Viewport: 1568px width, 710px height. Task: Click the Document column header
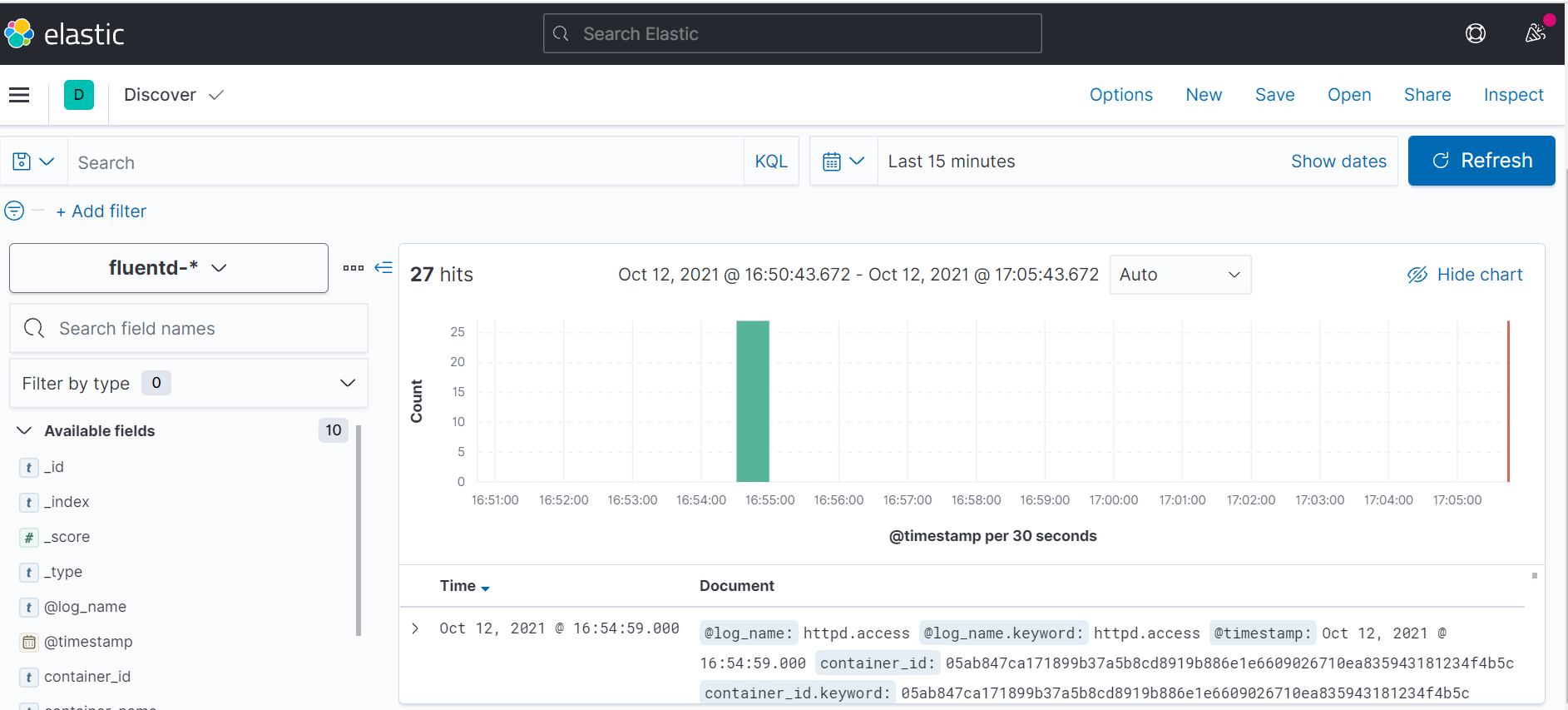pyautogui.click(x=736, y=586)
